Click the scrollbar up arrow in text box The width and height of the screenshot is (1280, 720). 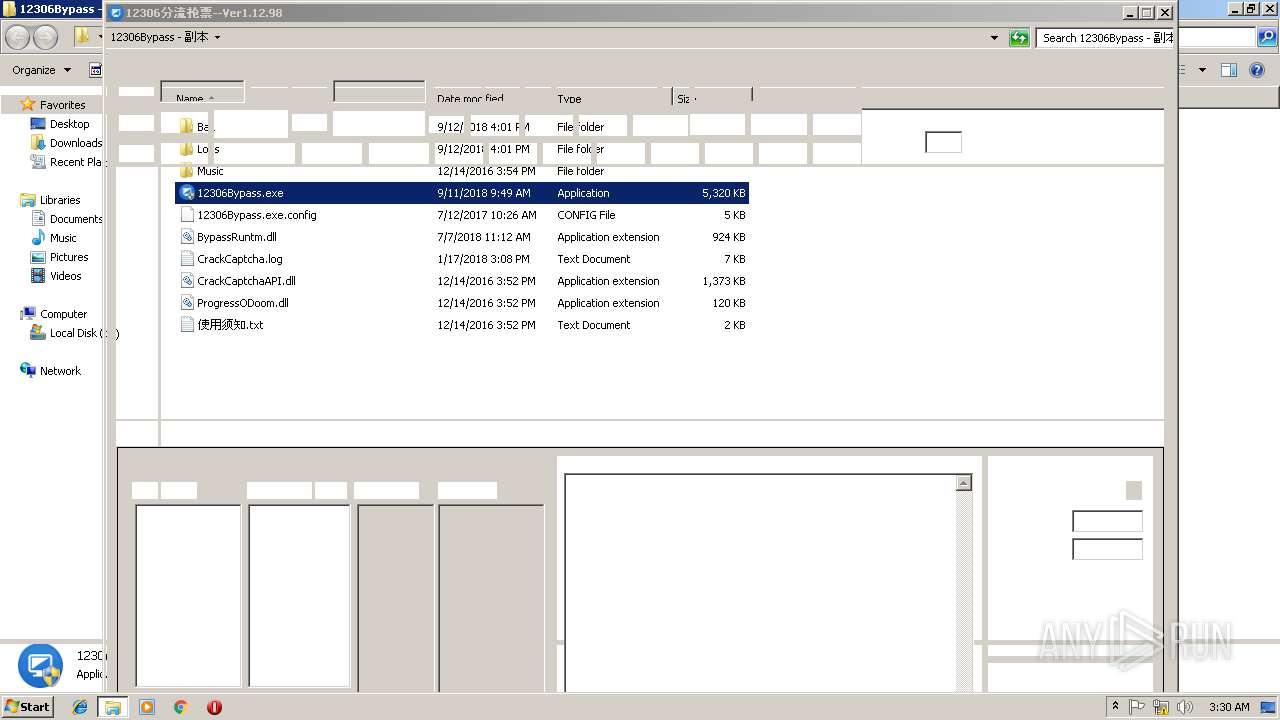[964, 483]
